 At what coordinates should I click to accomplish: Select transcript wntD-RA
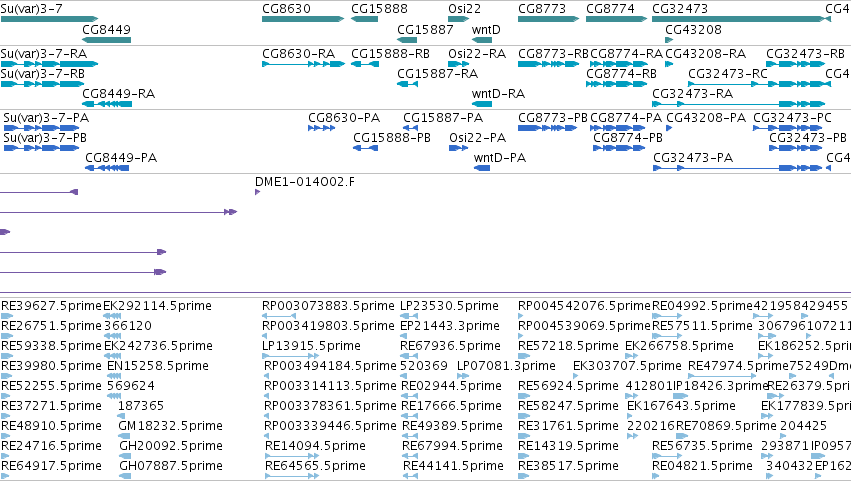click(498, 94)
